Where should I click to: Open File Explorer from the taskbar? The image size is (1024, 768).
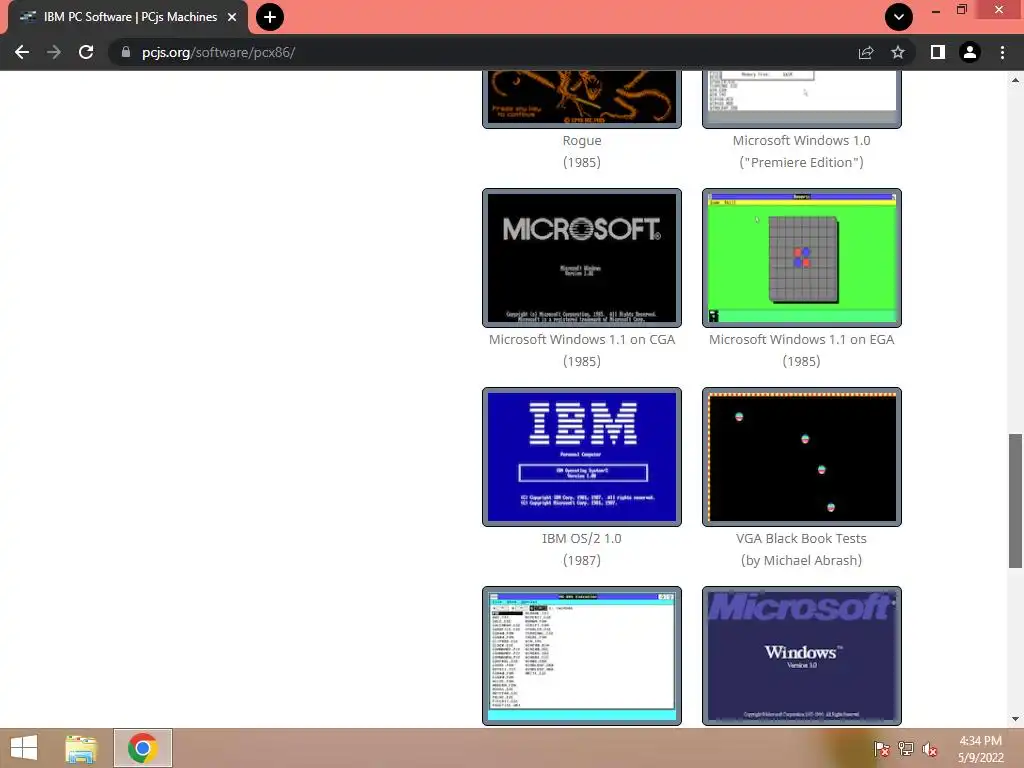click(x=81, y=748)
